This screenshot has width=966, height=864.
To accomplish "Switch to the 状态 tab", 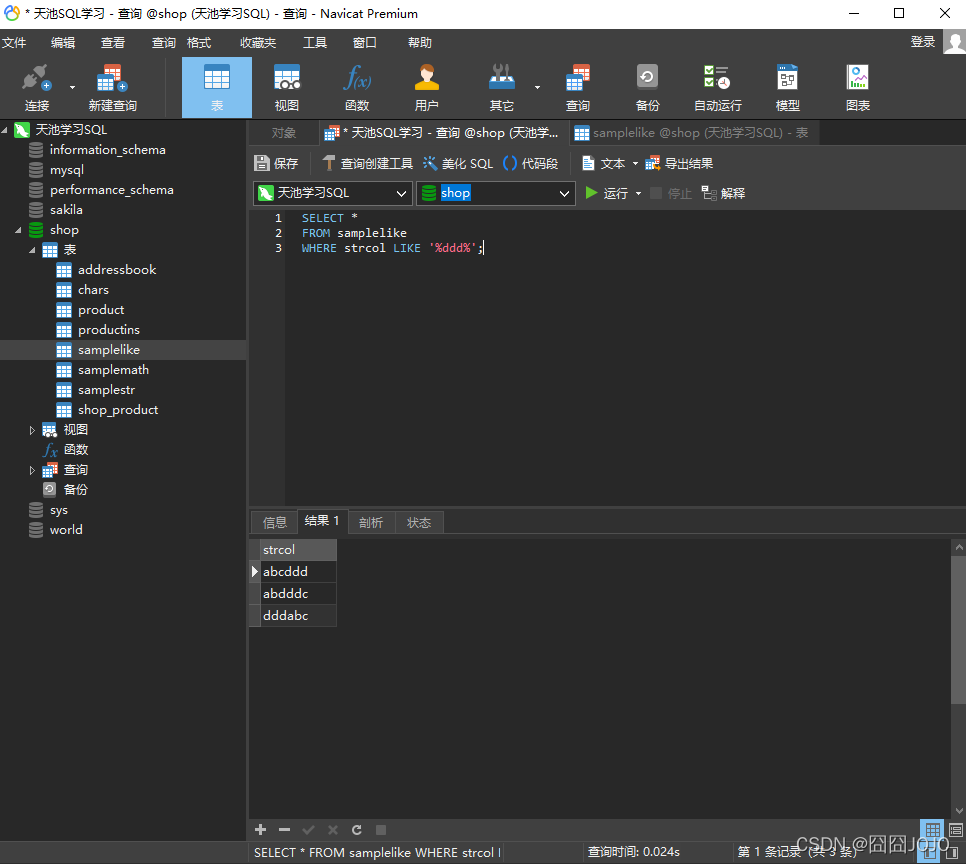I will [x=419, y=523].
